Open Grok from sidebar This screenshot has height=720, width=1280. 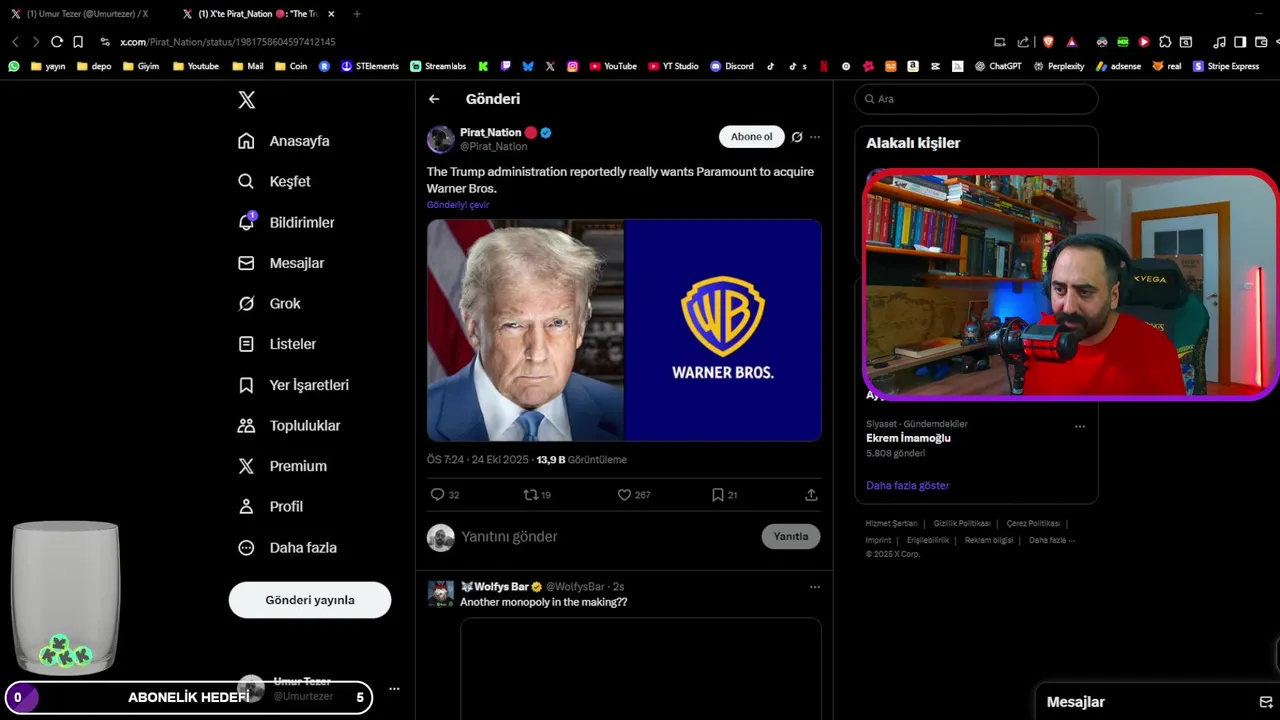(269, 303)
